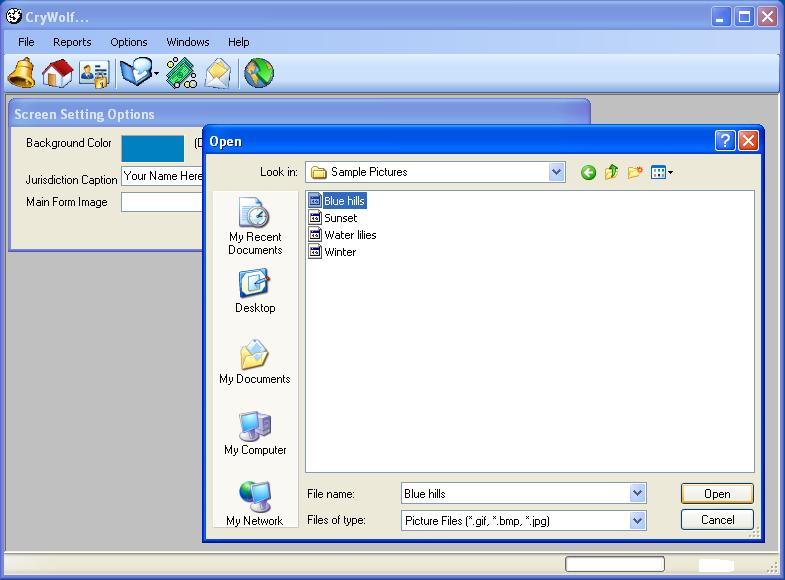Expand the File name dropdown arrow
785x580 pixels.
(x=637, y=493)
